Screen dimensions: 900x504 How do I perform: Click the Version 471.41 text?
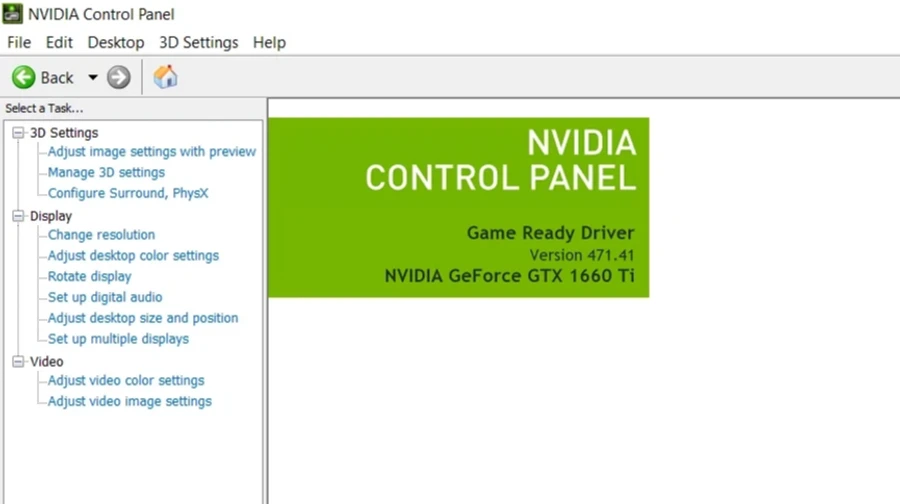(581, 255)
